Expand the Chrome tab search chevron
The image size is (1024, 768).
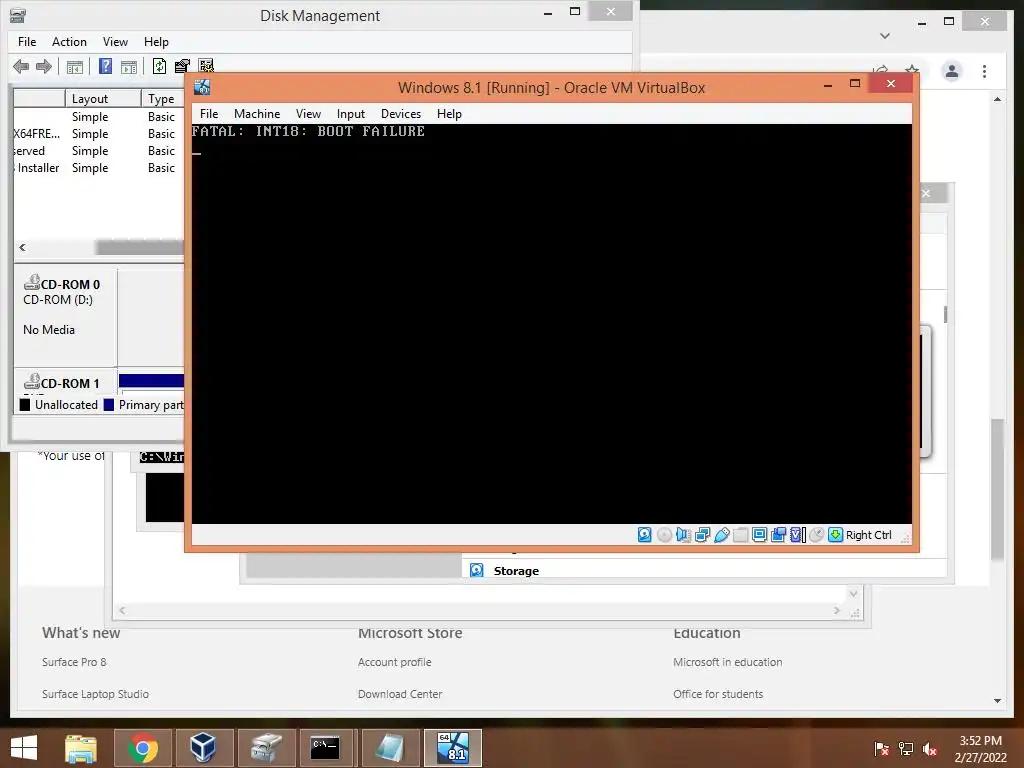click(885, 36)
